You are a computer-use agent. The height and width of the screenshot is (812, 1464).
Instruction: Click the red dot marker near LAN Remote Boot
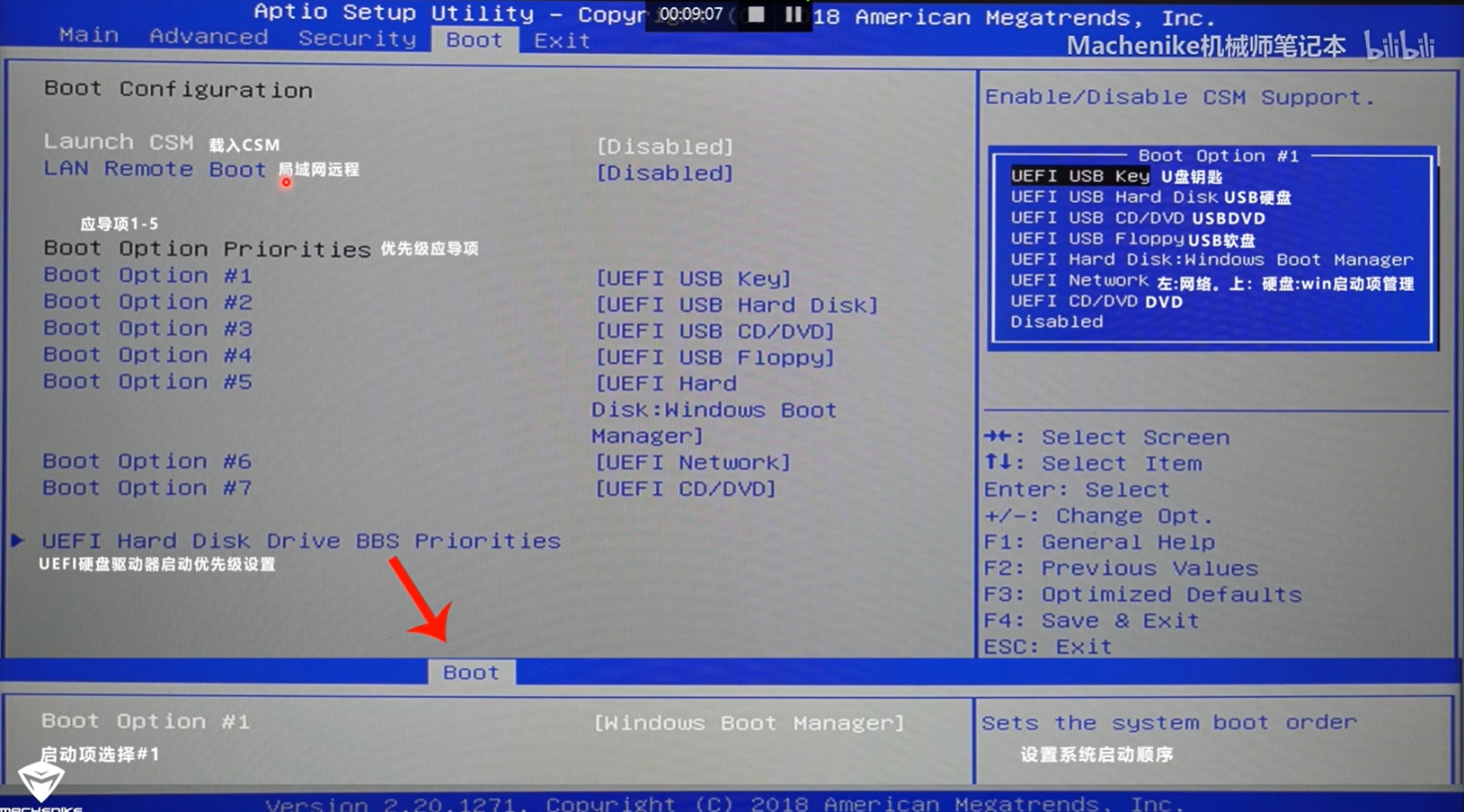click(286, 181)
